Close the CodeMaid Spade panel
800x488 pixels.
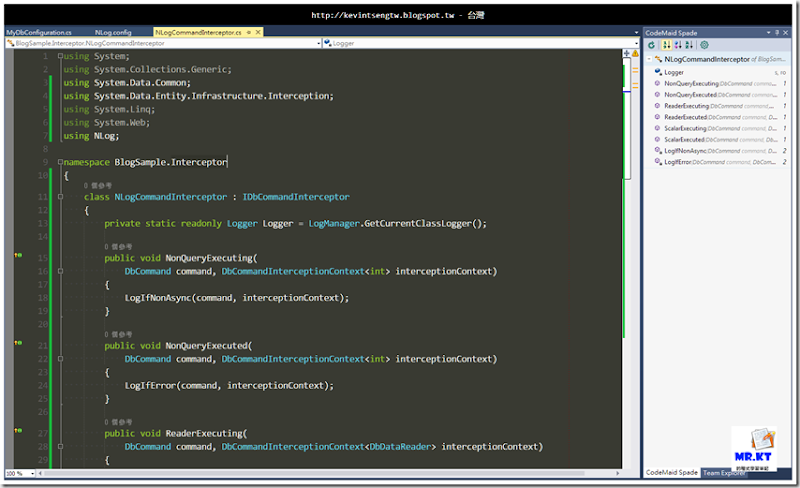point(786,33)
